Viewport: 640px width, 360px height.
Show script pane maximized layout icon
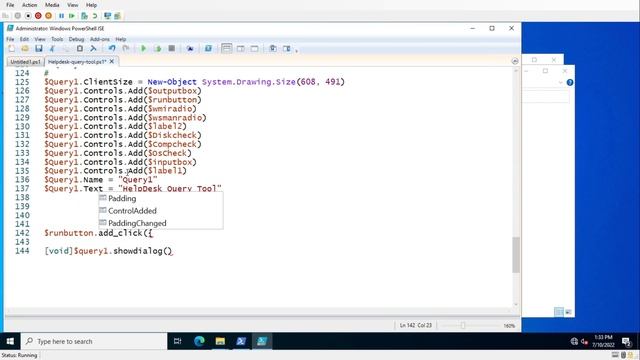254,49
